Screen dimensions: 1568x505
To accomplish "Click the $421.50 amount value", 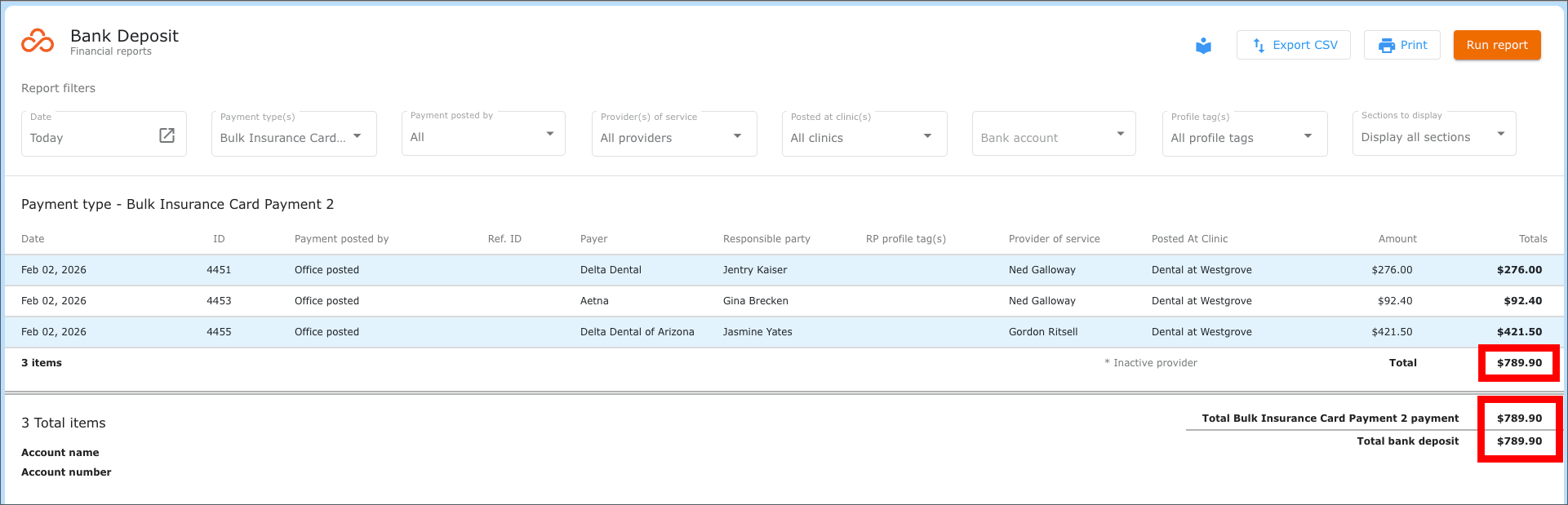I will tap(1392, 332).
